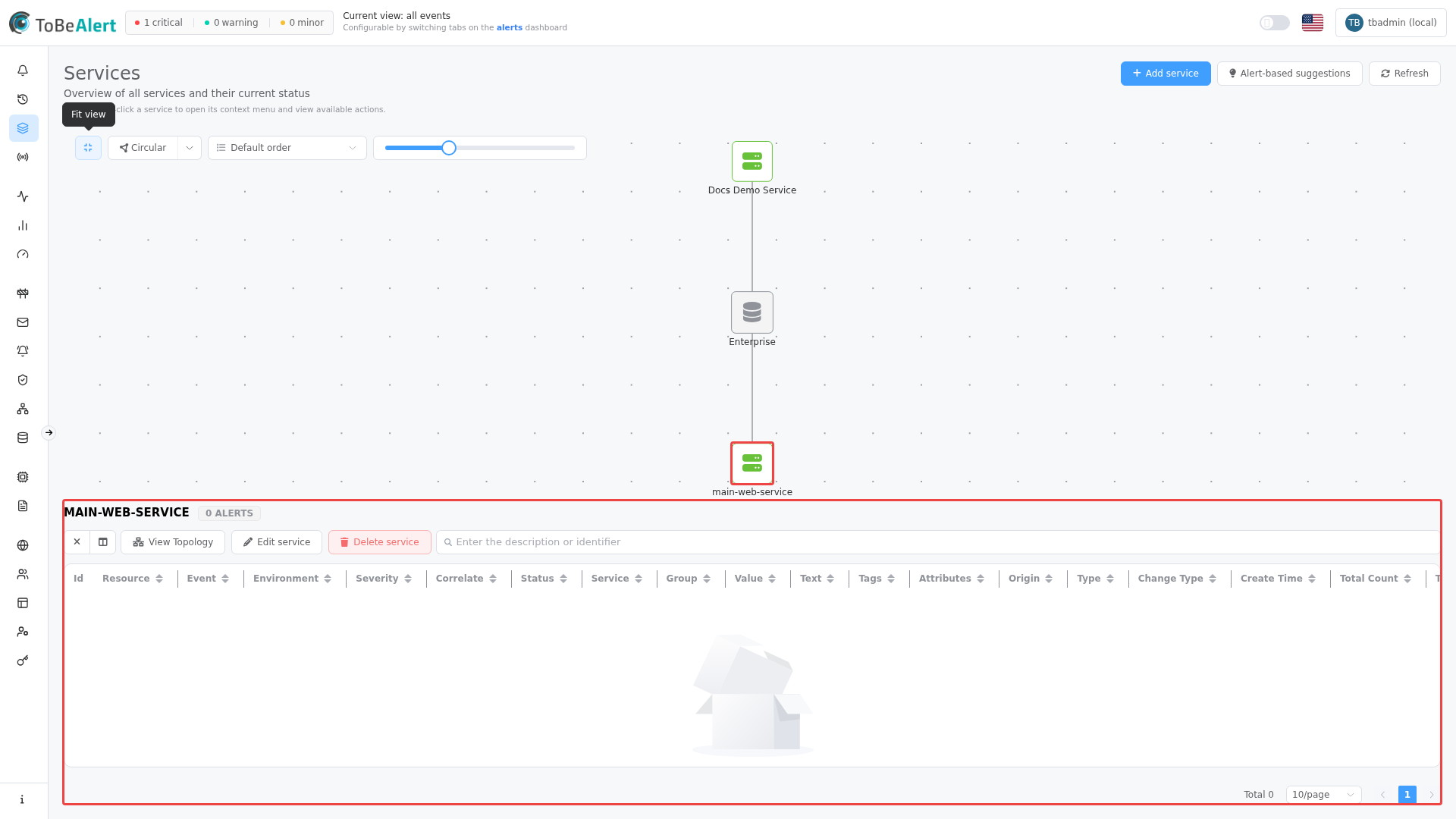Open the database cylinder icon in sidebar
The height and width of the screenshot is (819, 1456).
pos(23,438)
